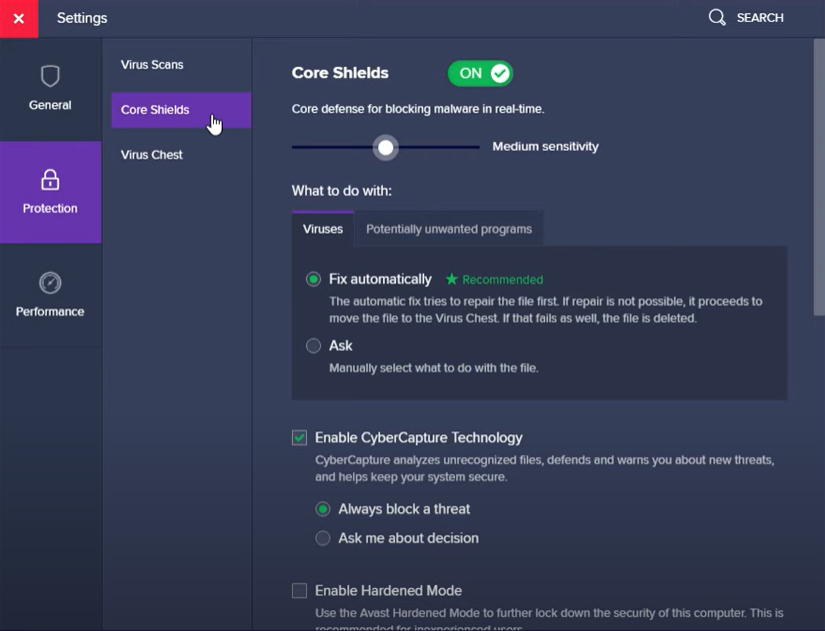Select the Viruses tab
The height and width of the screenshot is (631, 825).
point(323,229)
